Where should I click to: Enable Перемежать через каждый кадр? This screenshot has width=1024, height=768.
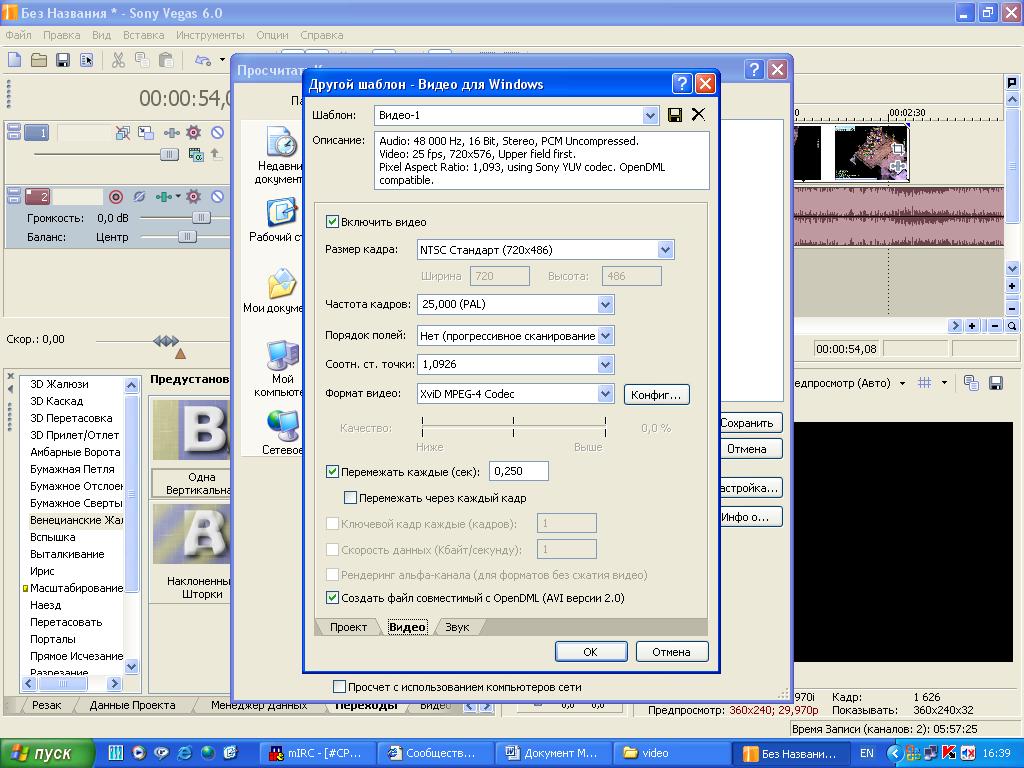coord(350,498)
